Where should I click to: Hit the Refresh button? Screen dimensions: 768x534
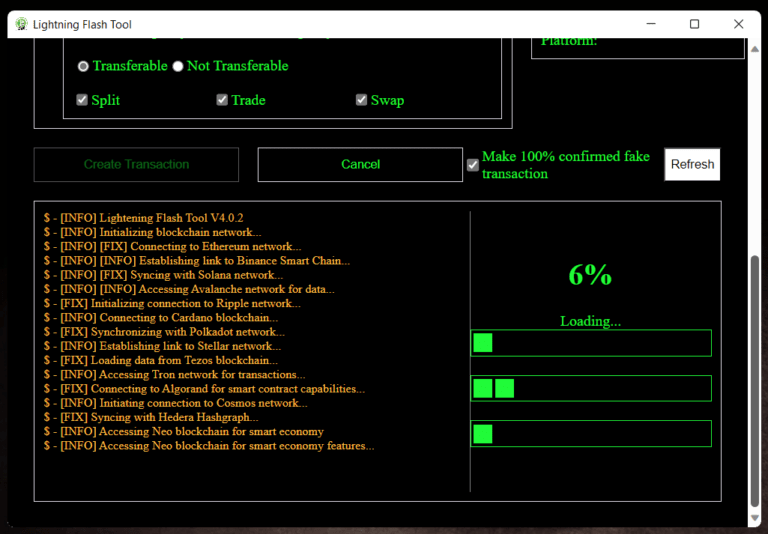692,165
